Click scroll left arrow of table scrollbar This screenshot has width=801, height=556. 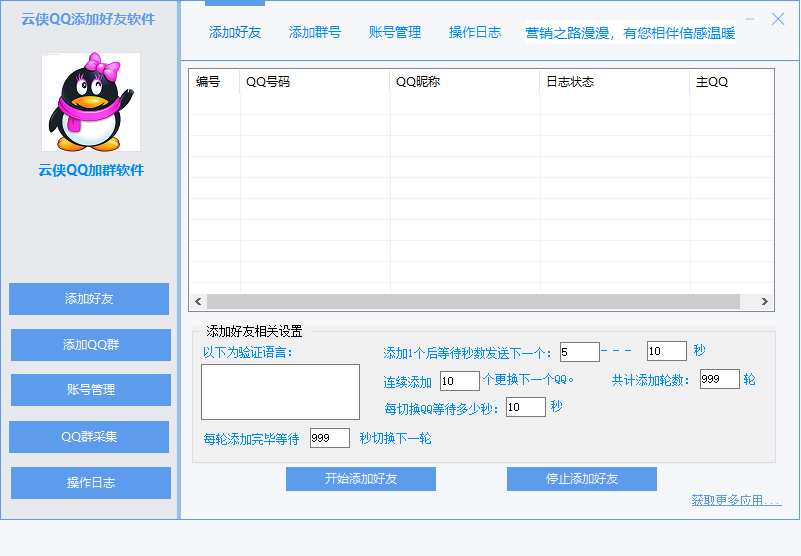pos(198,302)
